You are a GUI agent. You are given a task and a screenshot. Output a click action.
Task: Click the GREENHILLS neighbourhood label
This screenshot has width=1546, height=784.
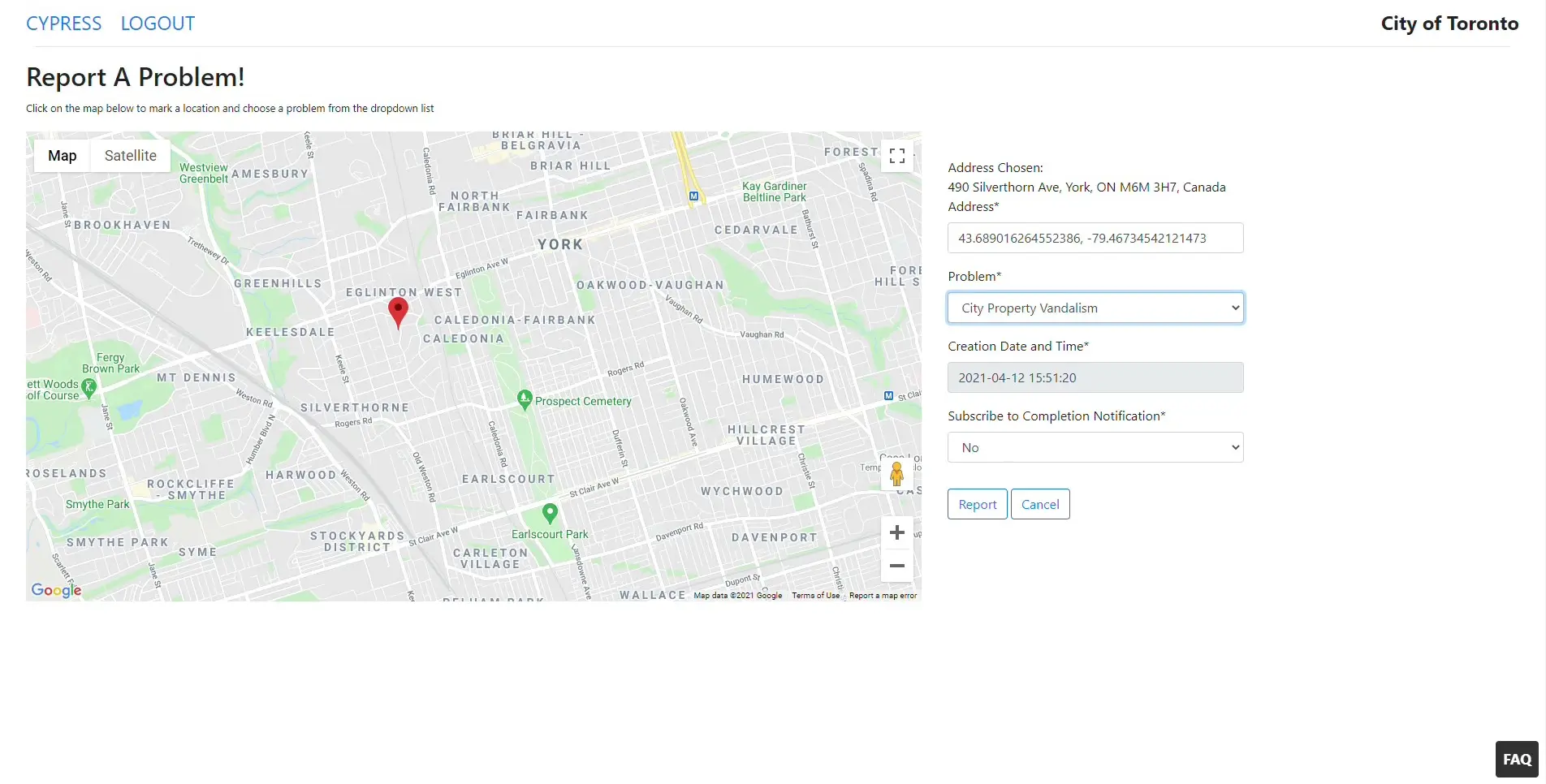tap(278, 283)
